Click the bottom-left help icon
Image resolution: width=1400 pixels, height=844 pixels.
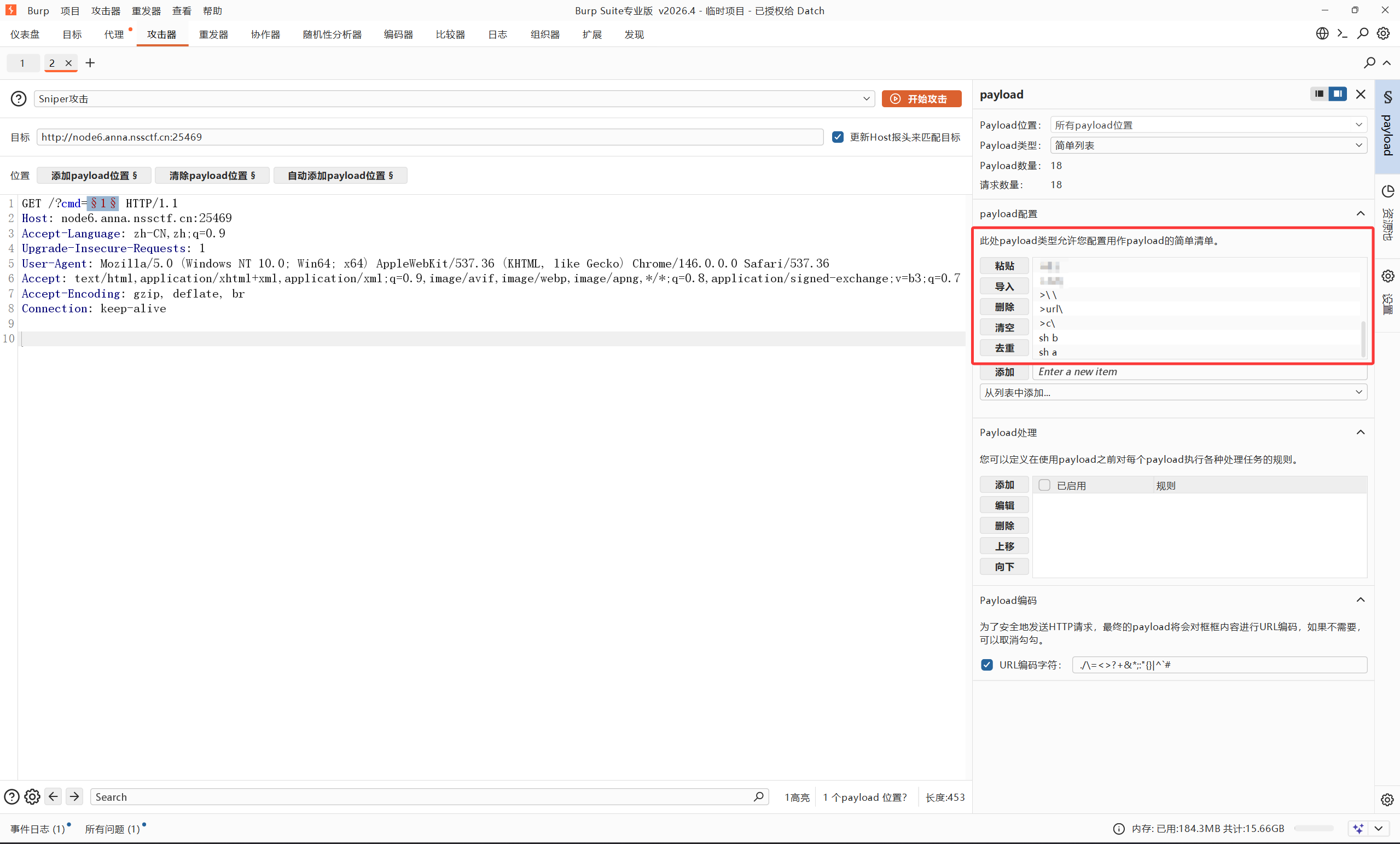[12, 797]
